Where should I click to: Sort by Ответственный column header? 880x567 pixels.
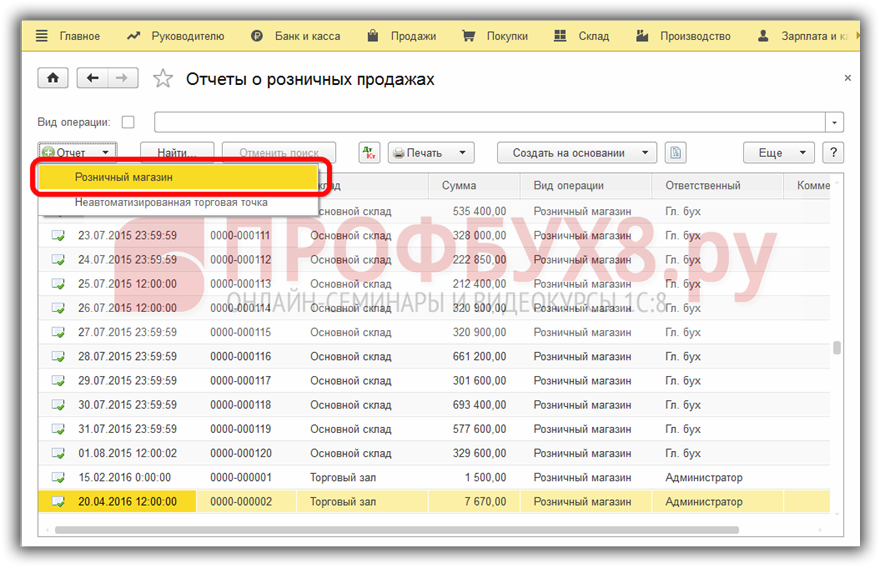717,185
